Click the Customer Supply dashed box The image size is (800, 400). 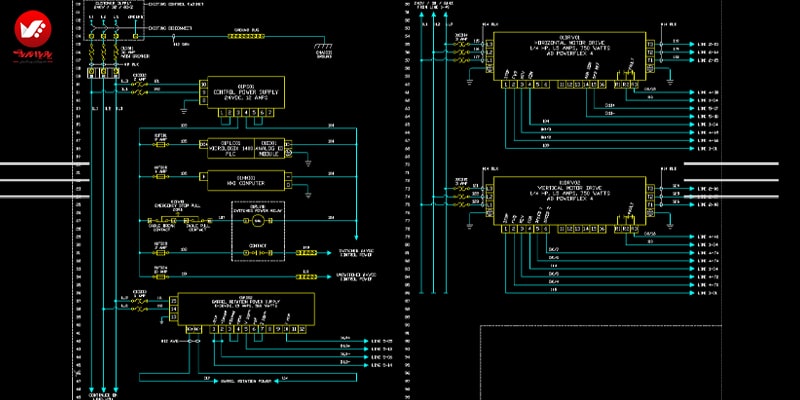coord(112,19)
